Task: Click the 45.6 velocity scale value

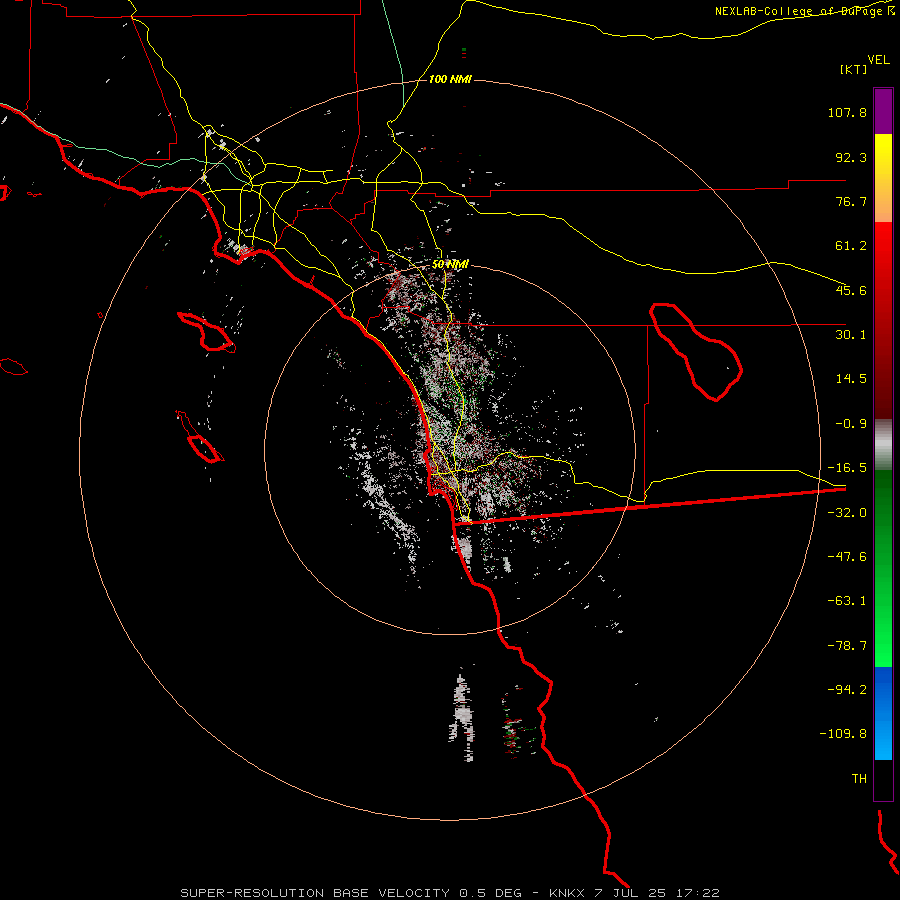Action: click(851, 290)
